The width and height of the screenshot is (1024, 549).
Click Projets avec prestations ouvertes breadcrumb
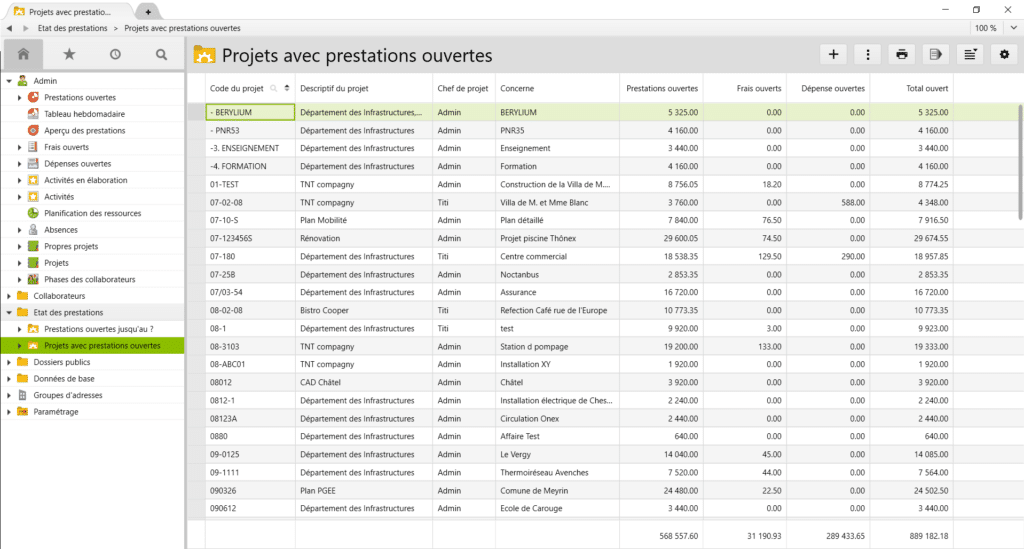click(x=182, y=28)
